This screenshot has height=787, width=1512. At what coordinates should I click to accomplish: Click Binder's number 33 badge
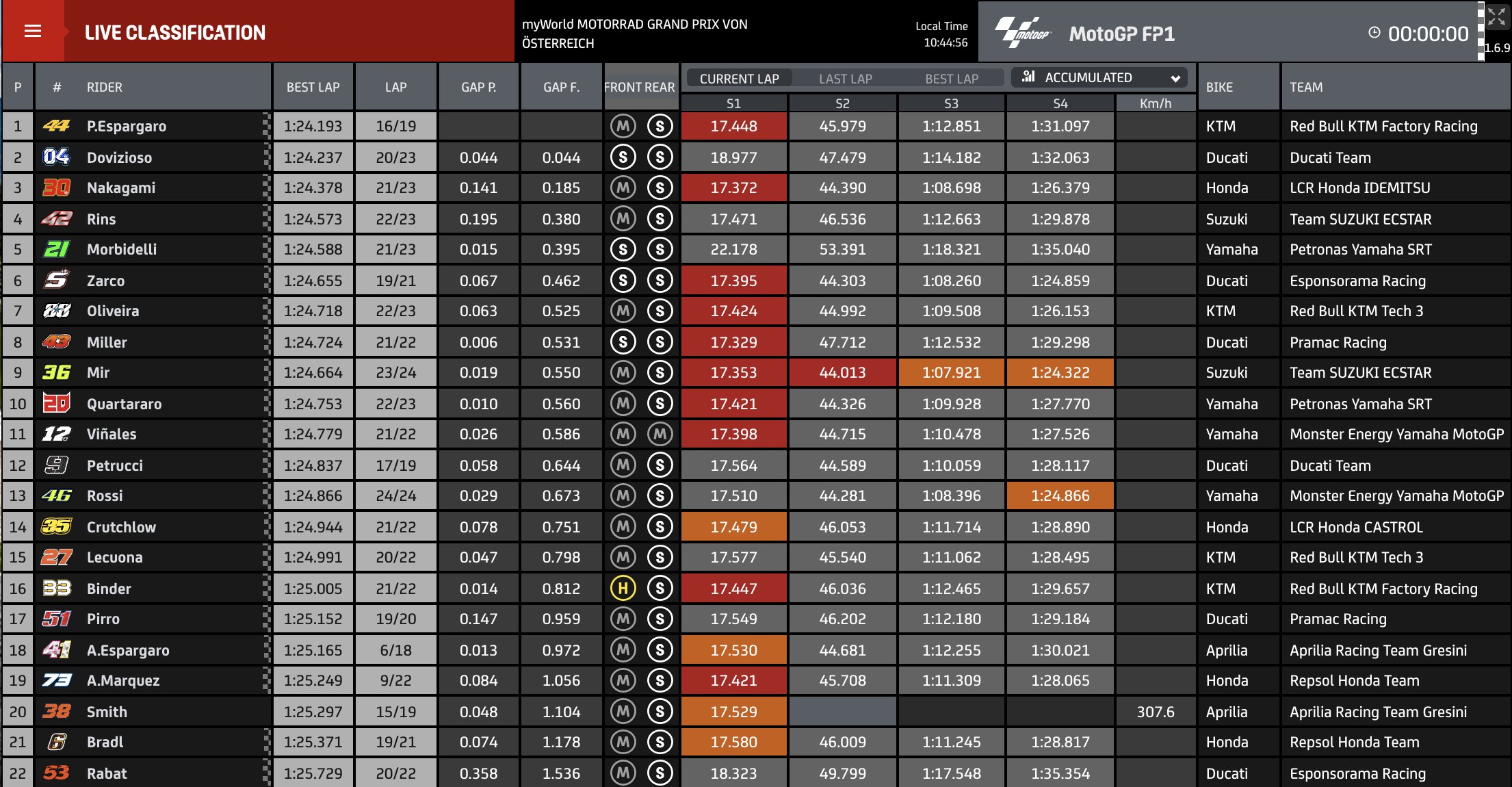point(57,589)
